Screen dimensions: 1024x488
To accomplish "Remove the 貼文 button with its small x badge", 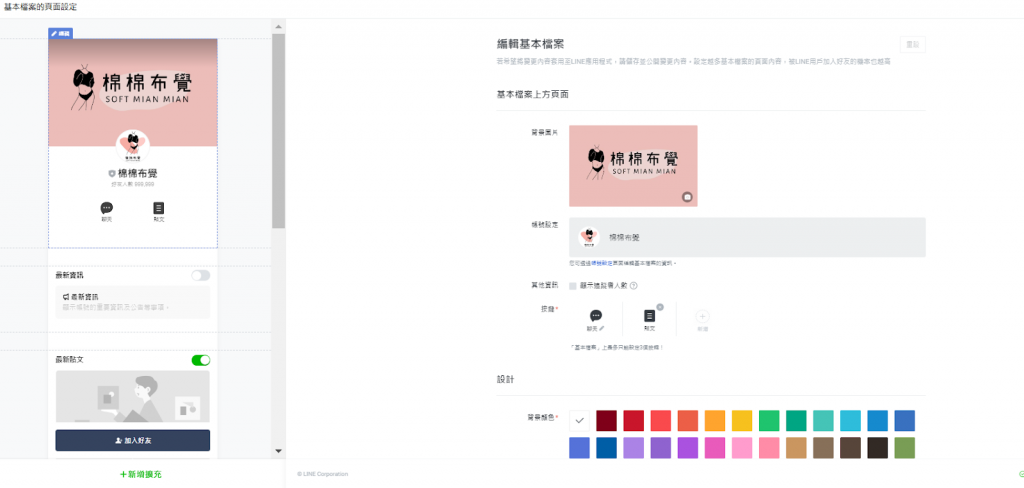I will 660,306.
